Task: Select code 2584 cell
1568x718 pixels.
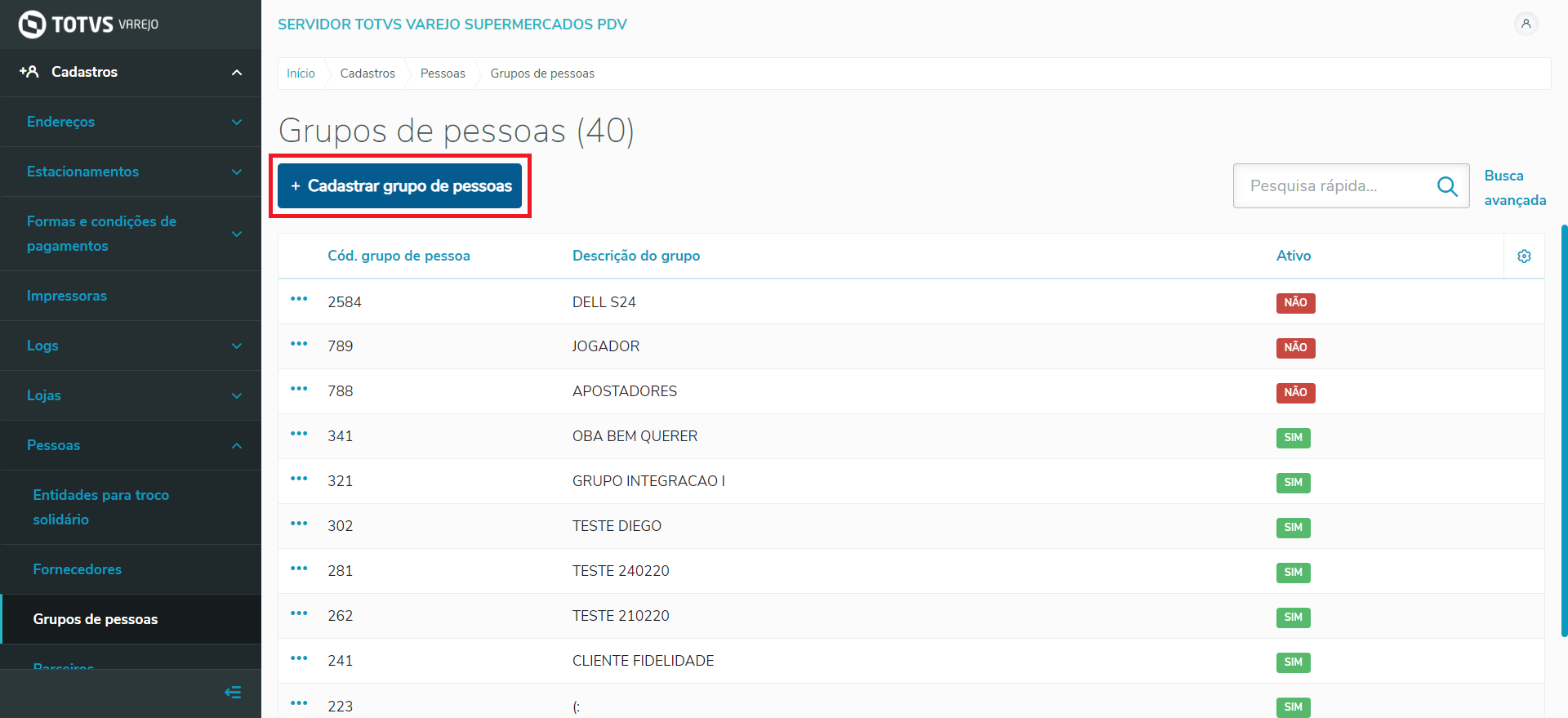Action: coord(345,302)
